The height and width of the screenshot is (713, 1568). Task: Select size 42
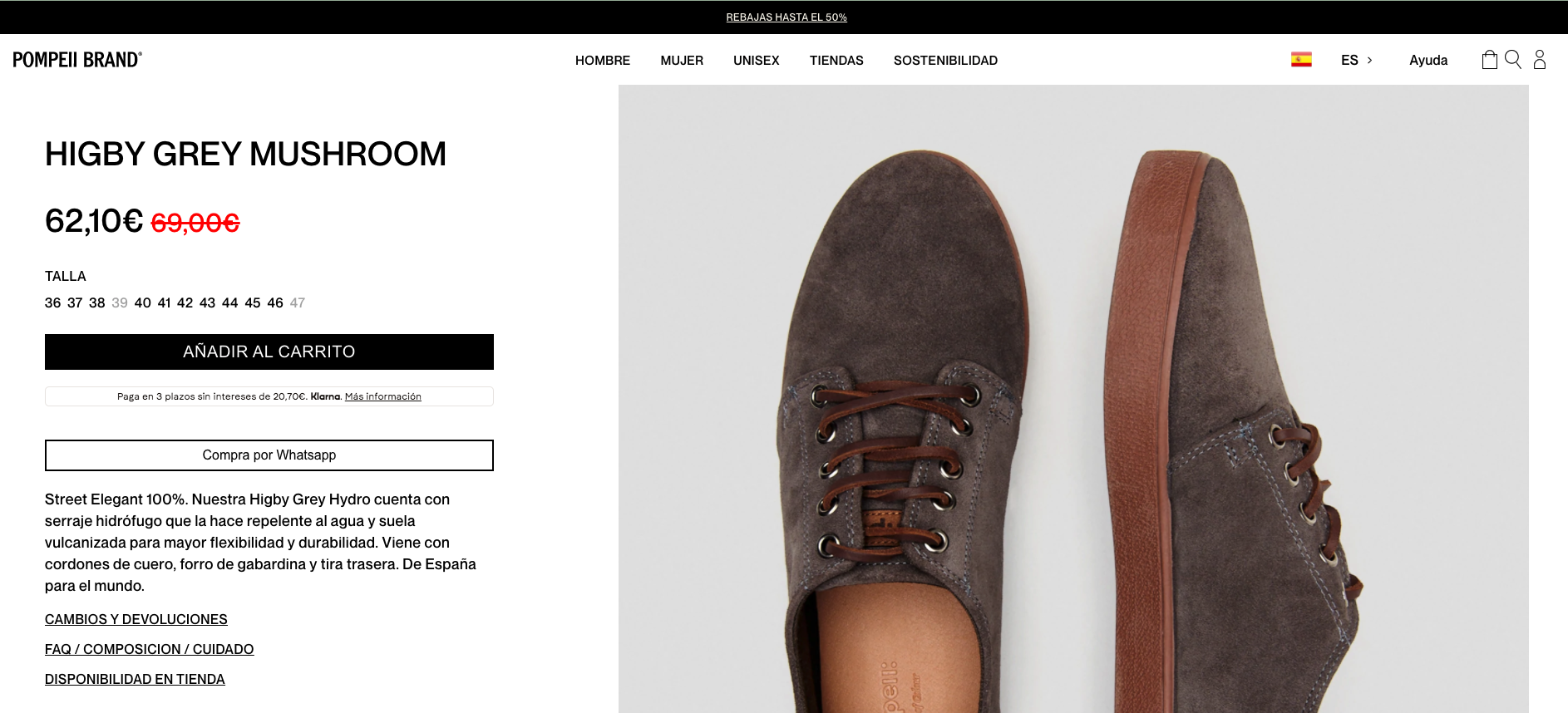185,302
